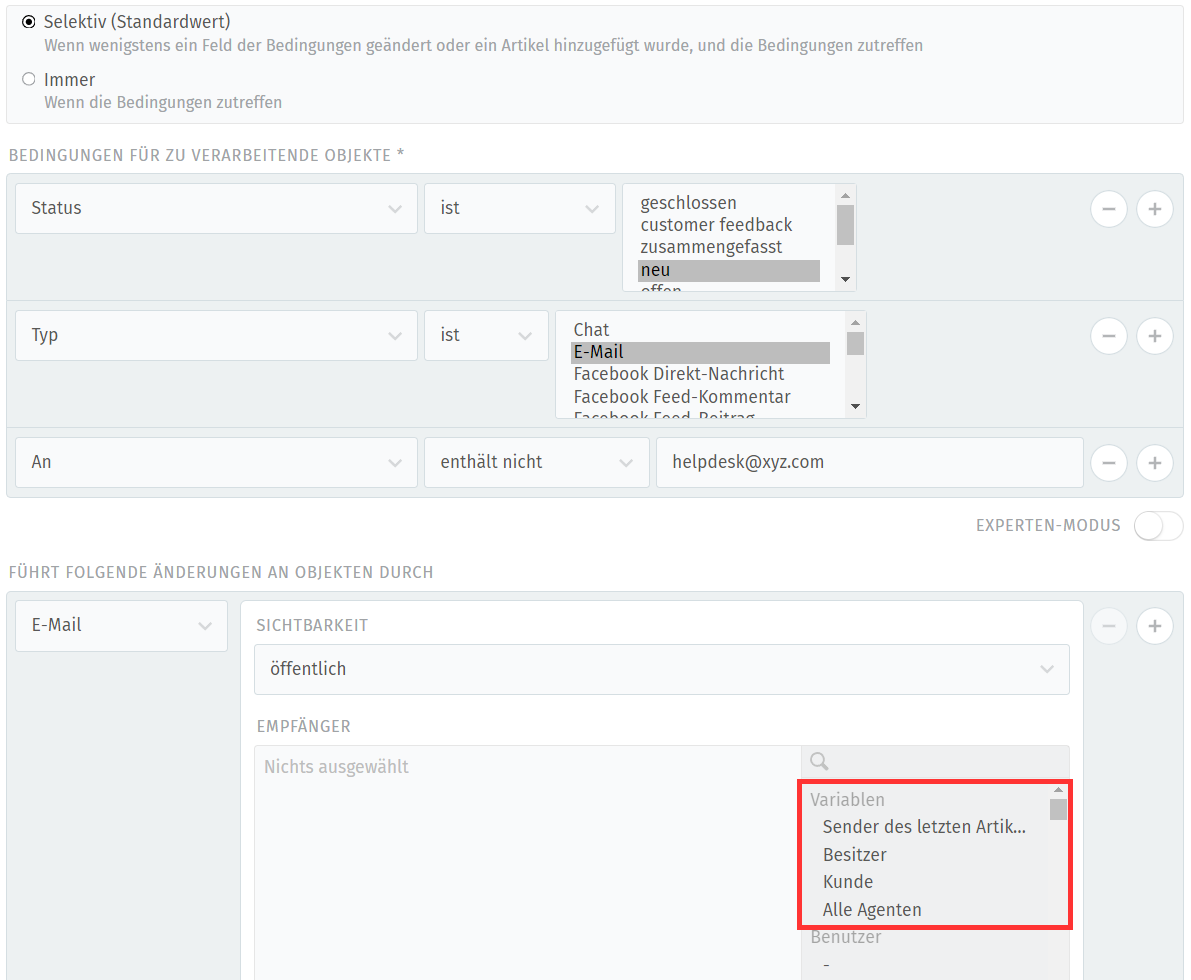Viewport: 1191px width, 980px height.
Task: Remove the An condition with minus icon
Action: [x=1109, y=463]
